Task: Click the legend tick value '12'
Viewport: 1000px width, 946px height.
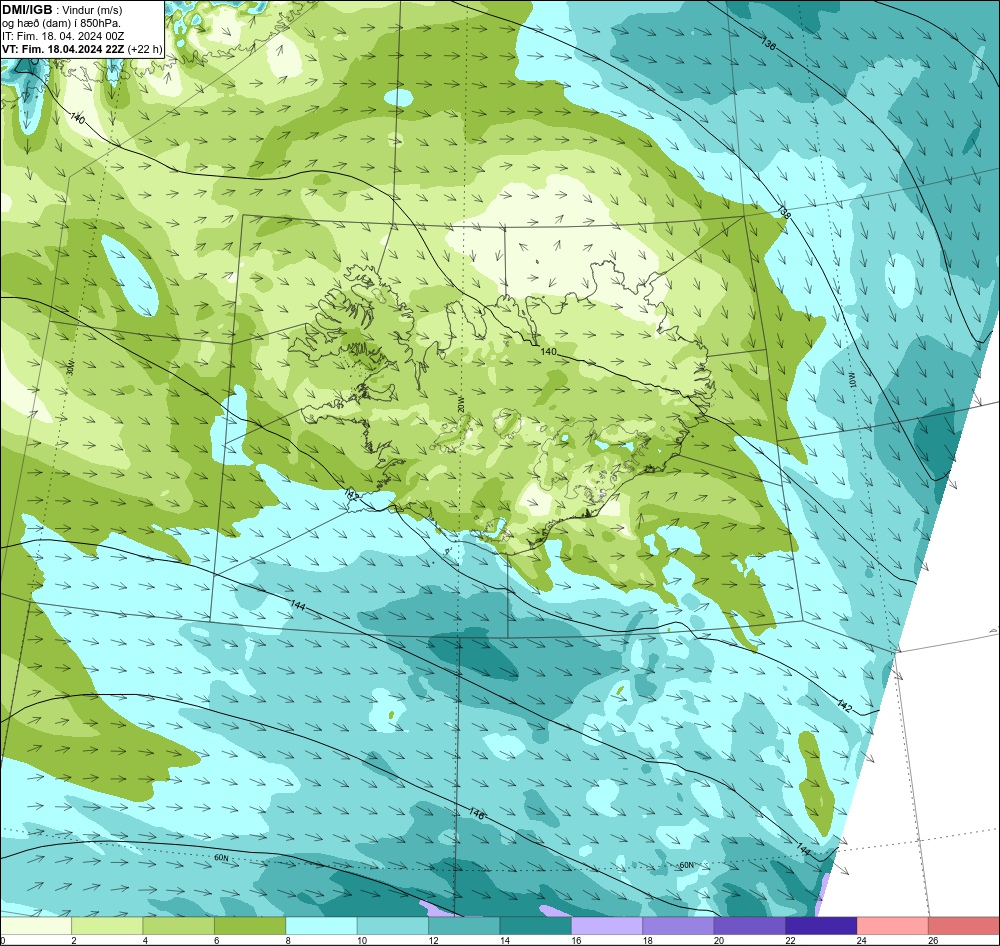Action: (433, 940)
